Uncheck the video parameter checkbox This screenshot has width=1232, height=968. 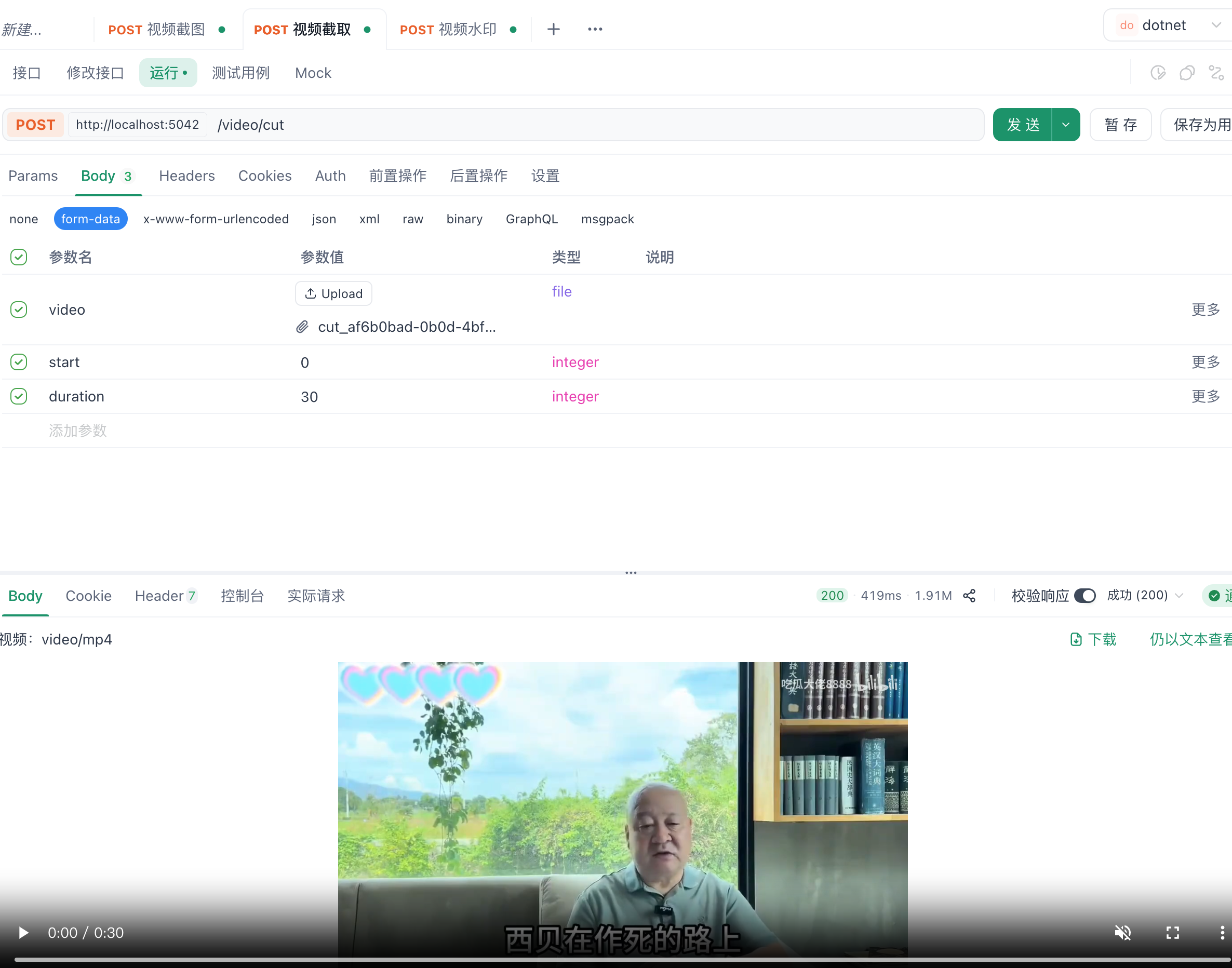click(x=19, y=310)
